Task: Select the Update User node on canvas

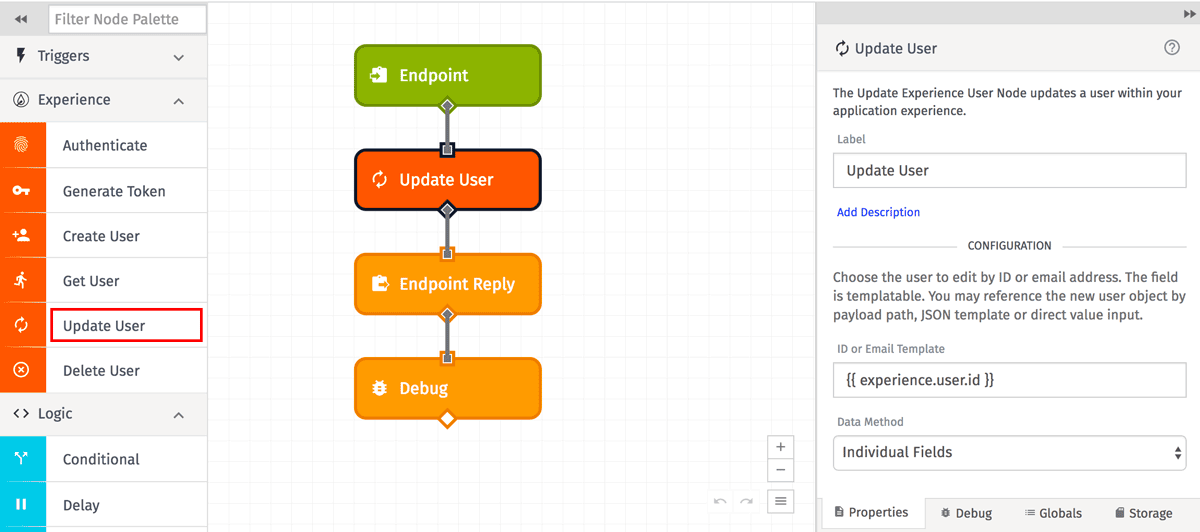Action: click(x=448, y=180)
